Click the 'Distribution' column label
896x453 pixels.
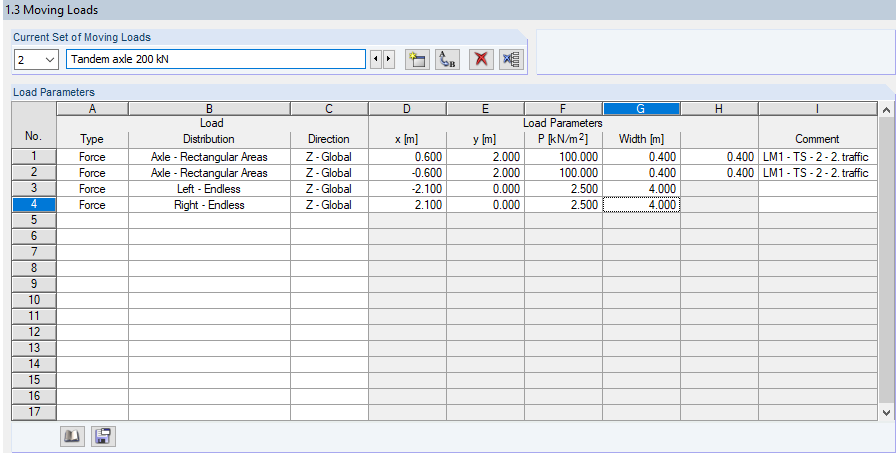click(209, 139)
